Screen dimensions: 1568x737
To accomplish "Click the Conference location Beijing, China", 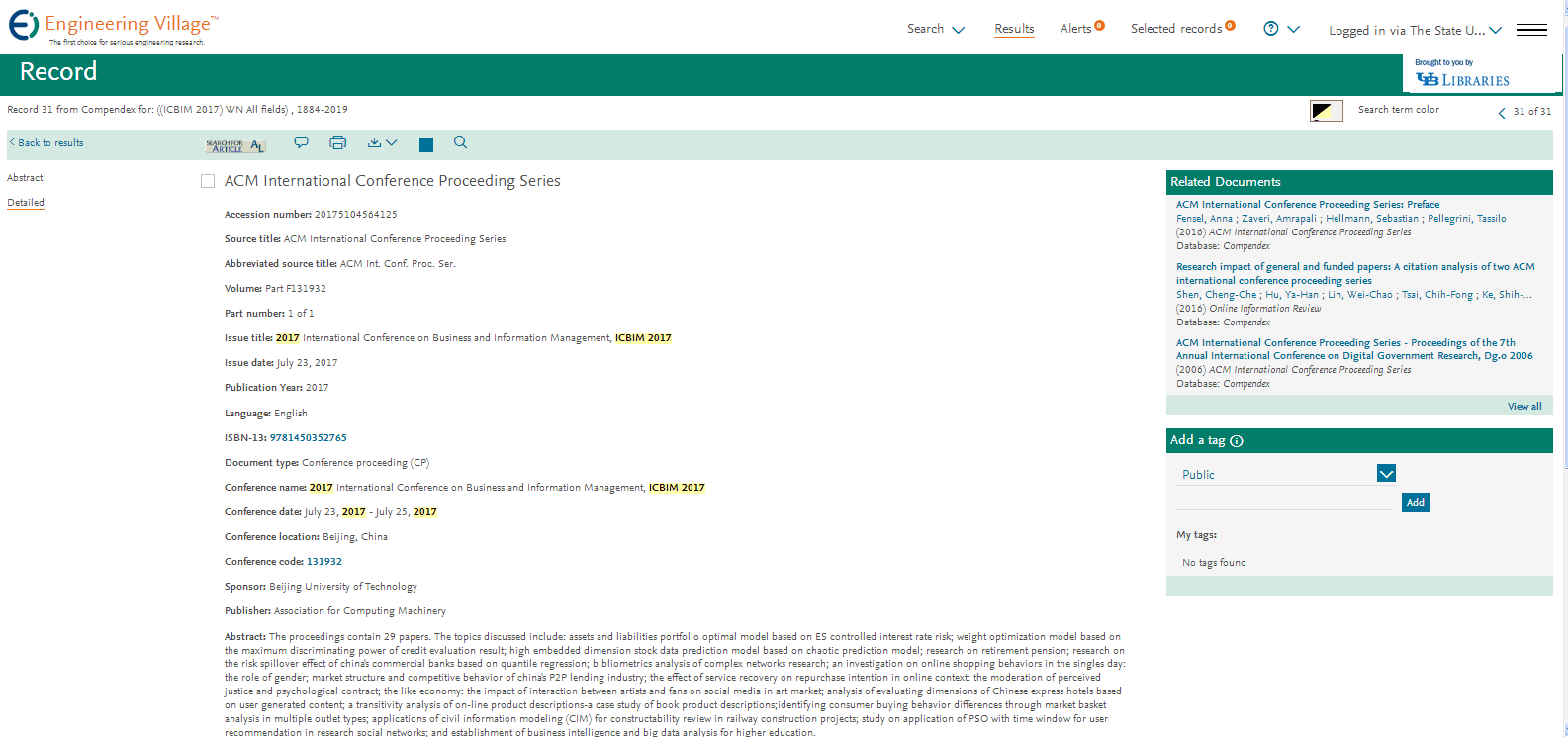I will pyautogui.click(x=355, y=537).
